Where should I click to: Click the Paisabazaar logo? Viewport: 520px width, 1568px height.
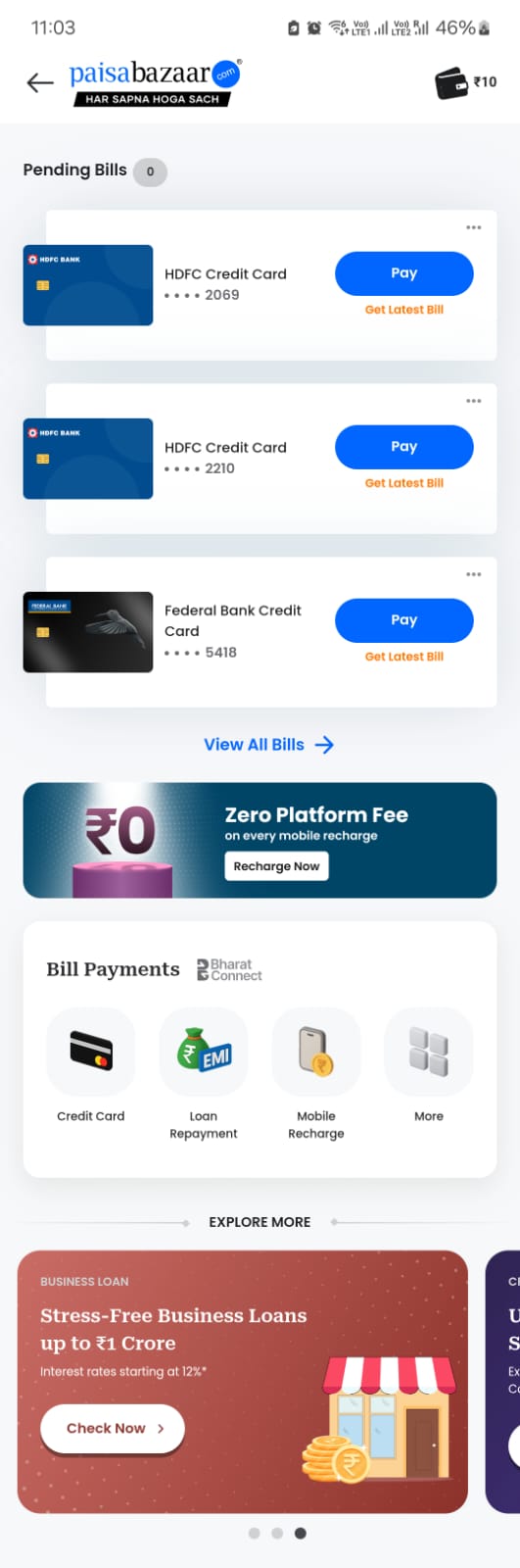pyautogui.click(x=155, y=82)
